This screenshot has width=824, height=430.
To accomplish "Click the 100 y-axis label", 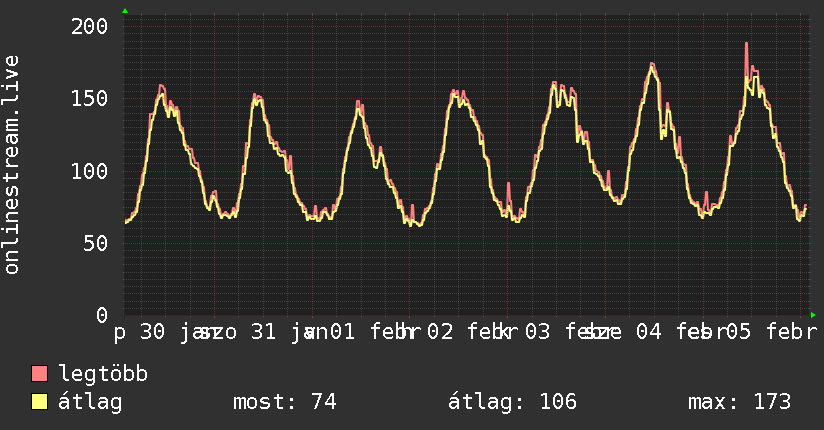I will click(x=89, y=171).
